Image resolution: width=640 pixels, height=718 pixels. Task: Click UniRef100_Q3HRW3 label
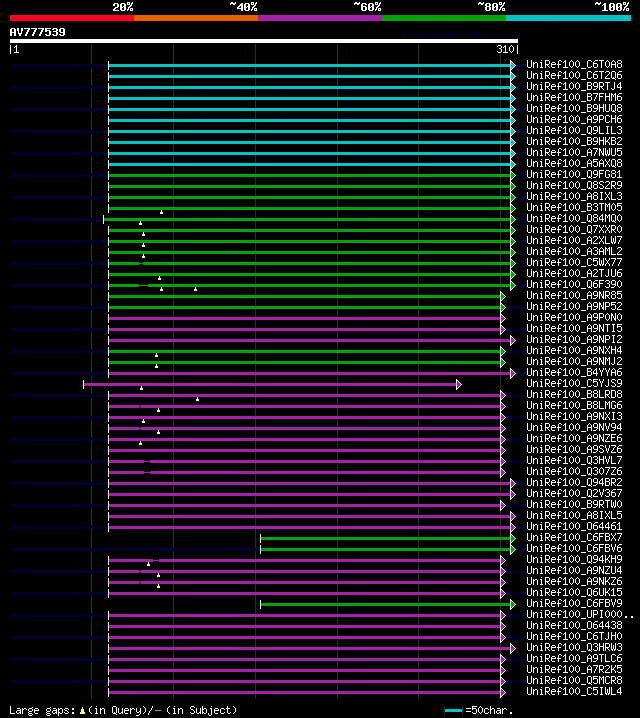574,647
